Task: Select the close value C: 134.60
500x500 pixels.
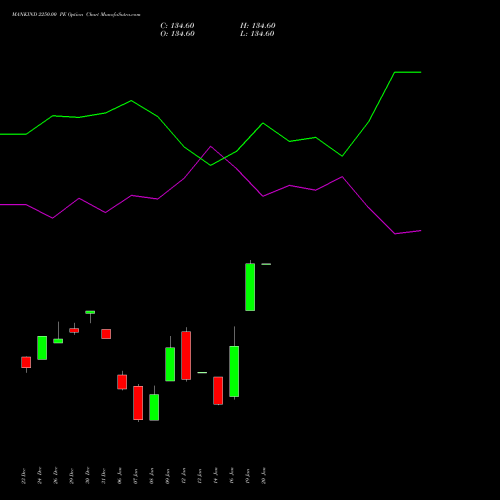Action: (177, 26)
